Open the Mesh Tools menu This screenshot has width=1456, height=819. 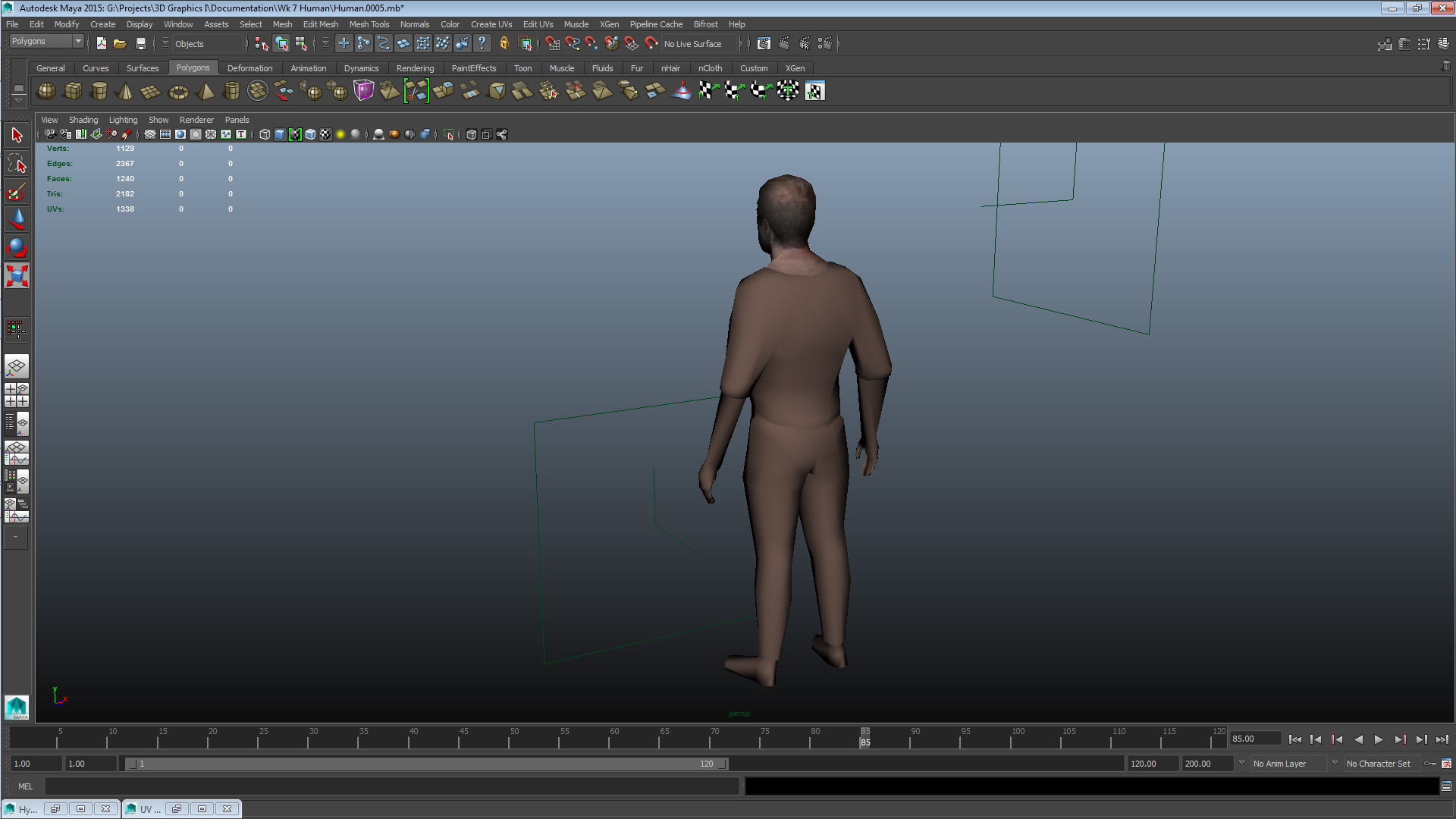coord(369,24)
